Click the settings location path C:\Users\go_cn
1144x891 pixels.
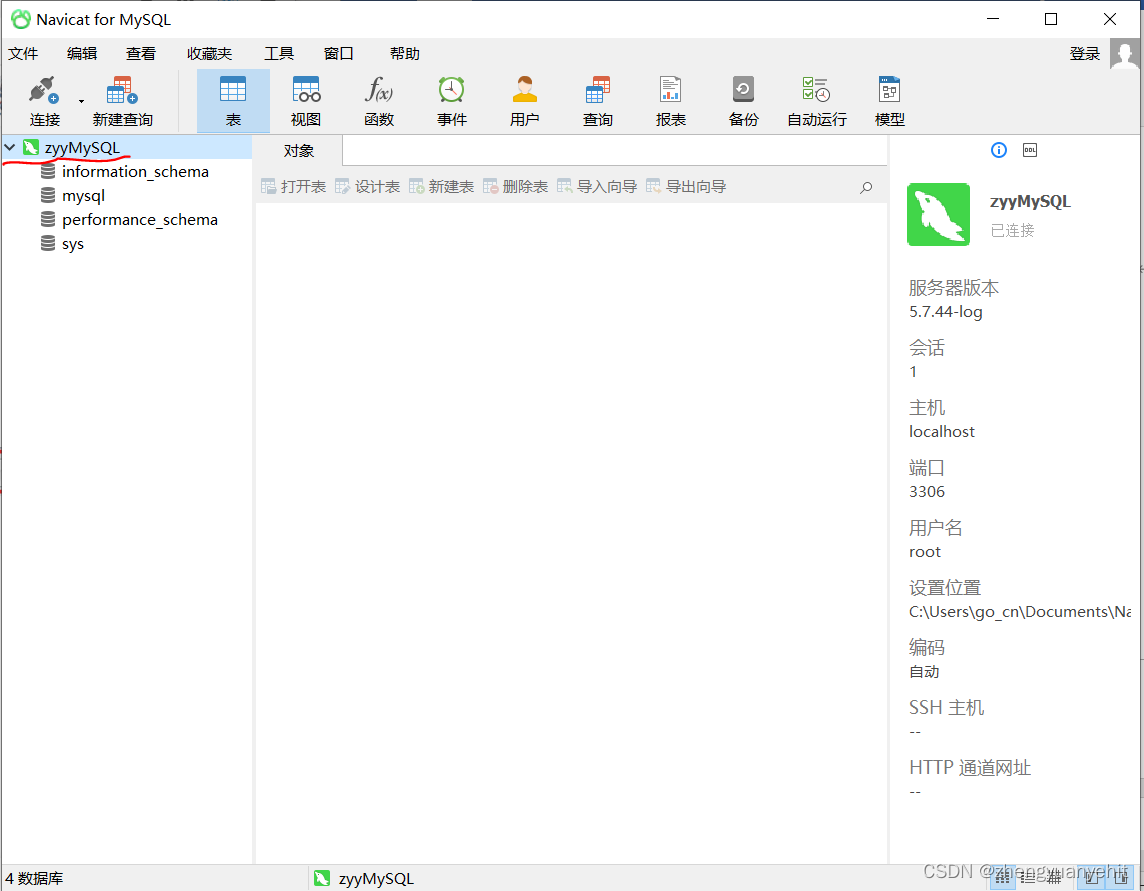tap(1020, 612)
